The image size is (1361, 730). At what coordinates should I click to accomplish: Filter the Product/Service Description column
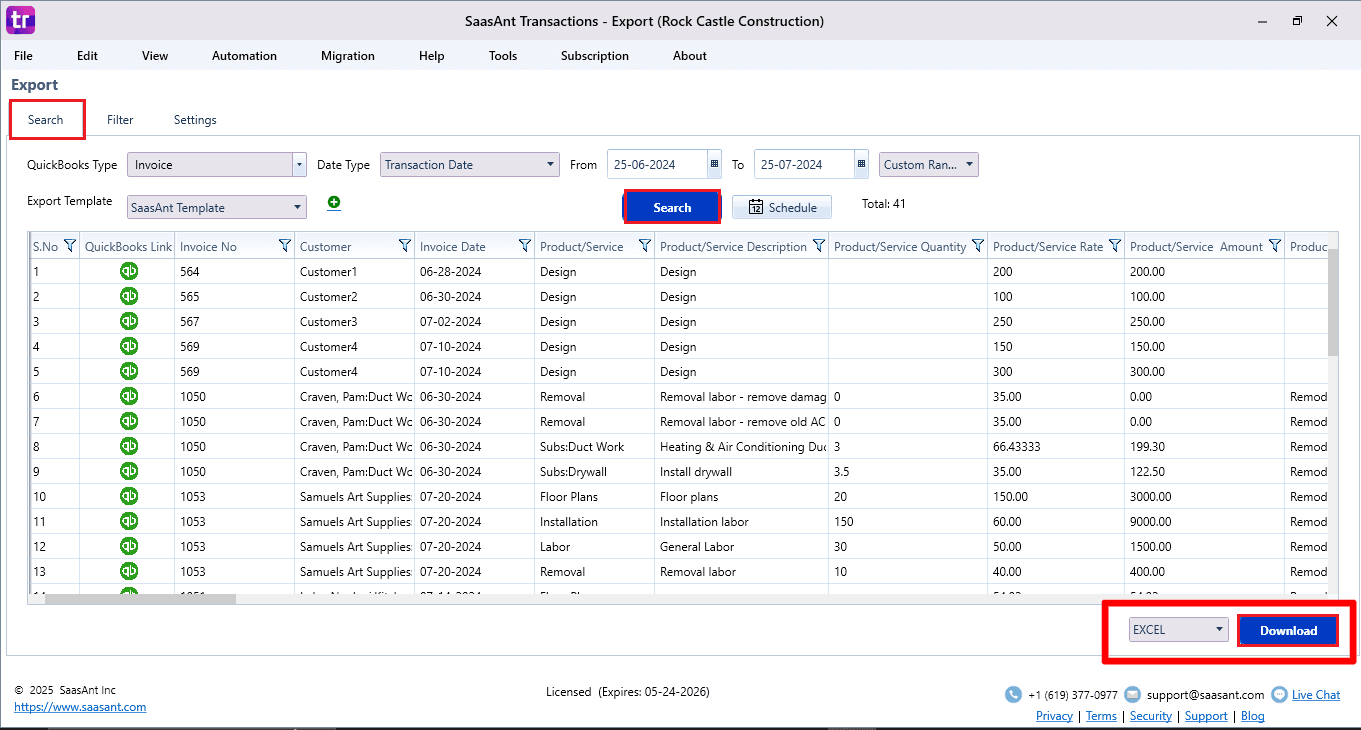pos(820,245)
